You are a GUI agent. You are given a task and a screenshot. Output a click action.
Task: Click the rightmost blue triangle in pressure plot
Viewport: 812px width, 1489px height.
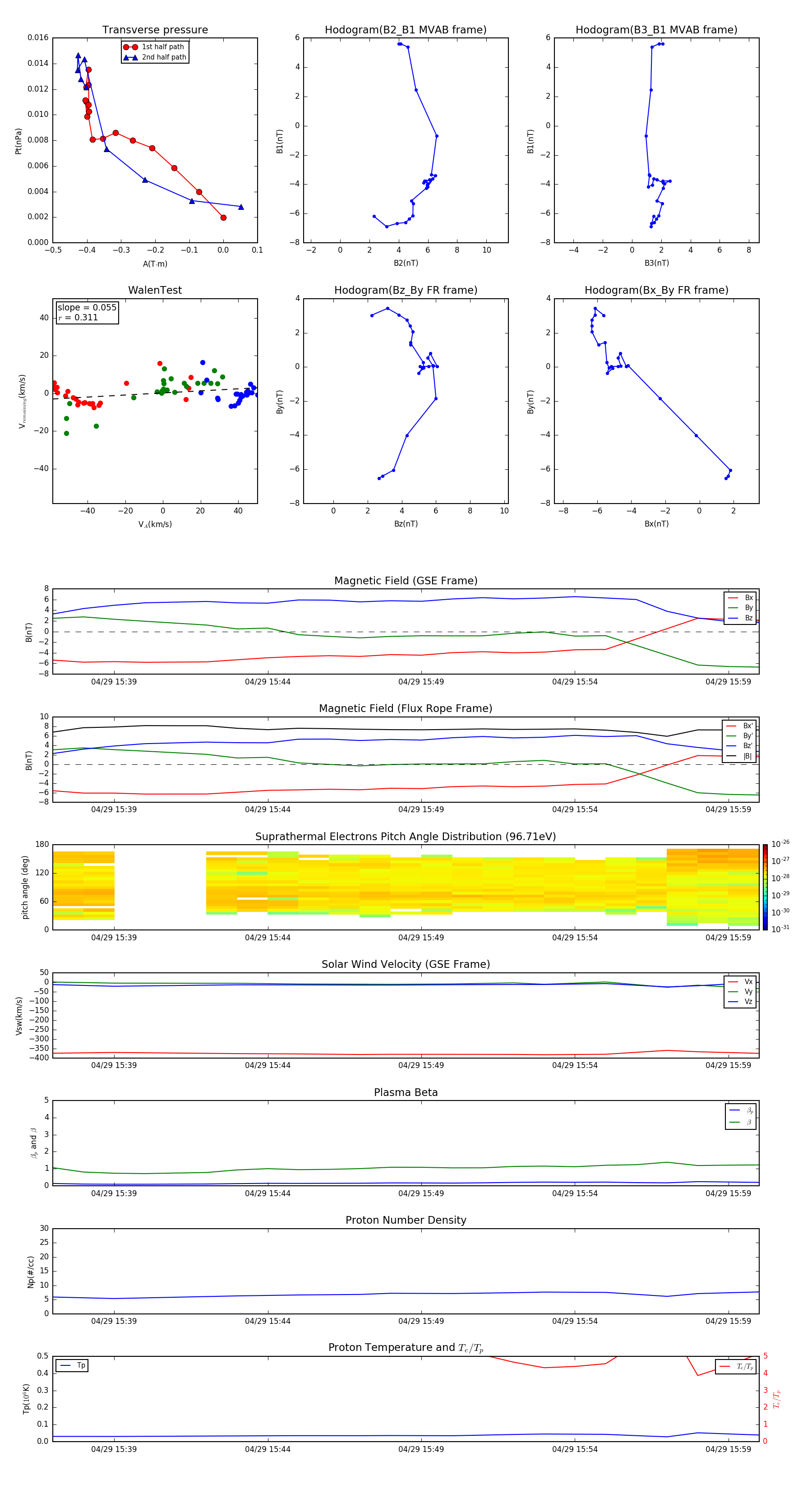(x=241, y=206)
